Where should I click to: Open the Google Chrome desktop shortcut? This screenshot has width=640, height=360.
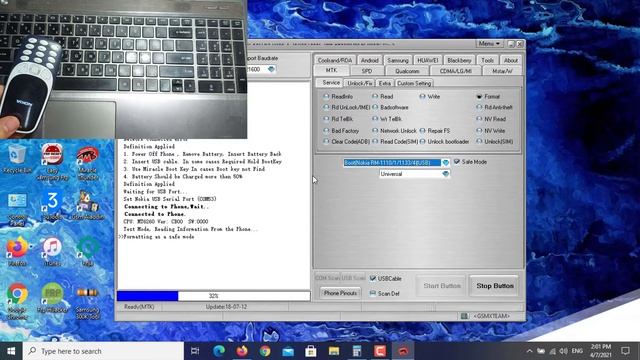click(x=17, y=301)
